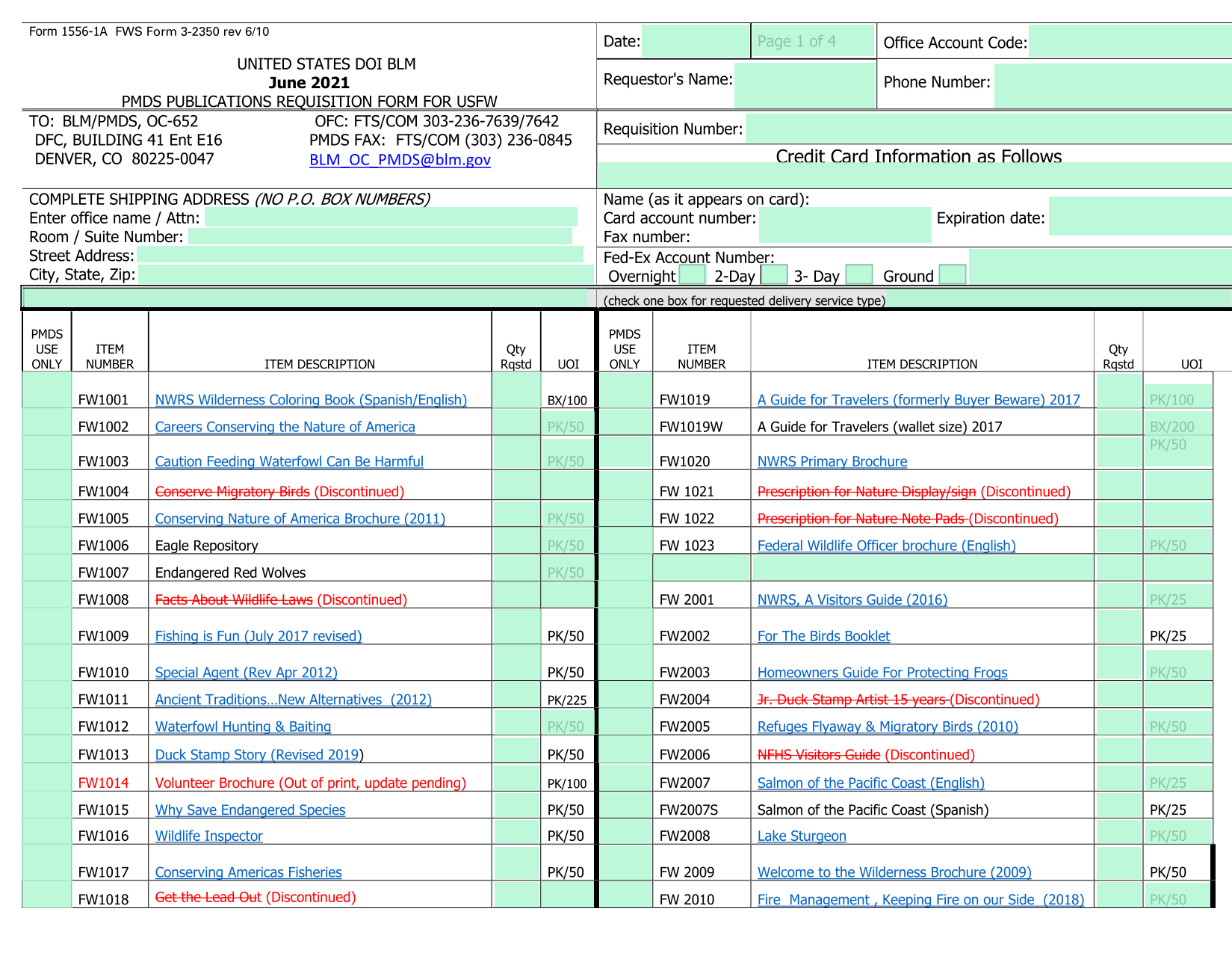Image resolution: width=1232 pixels, height=953 pixels.
Task: Open Why Save Endangered Species link
Action: pos(250,810)
